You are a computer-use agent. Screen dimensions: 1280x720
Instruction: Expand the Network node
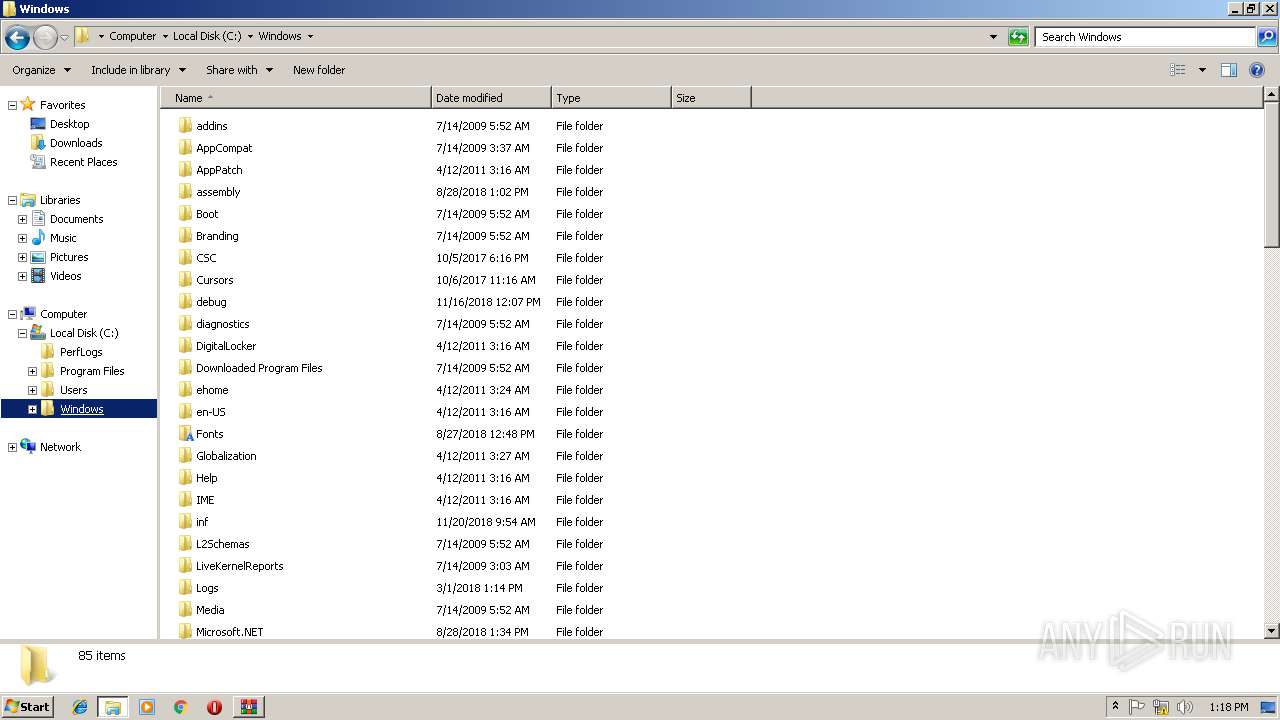click(x=12, y=447)
